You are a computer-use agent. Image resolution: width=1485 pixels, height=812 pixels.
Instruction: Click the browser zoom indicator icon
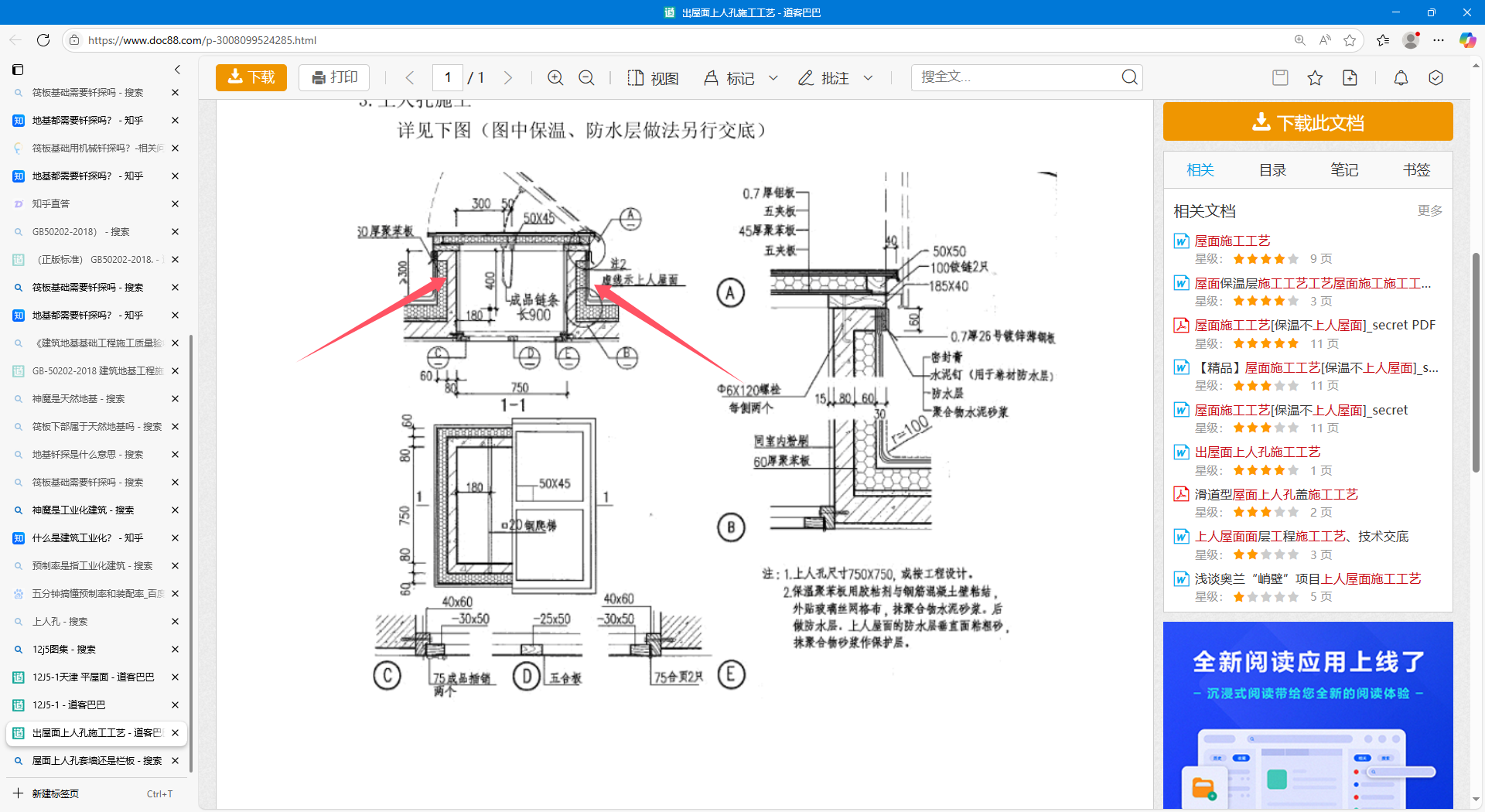point(1299,40)
